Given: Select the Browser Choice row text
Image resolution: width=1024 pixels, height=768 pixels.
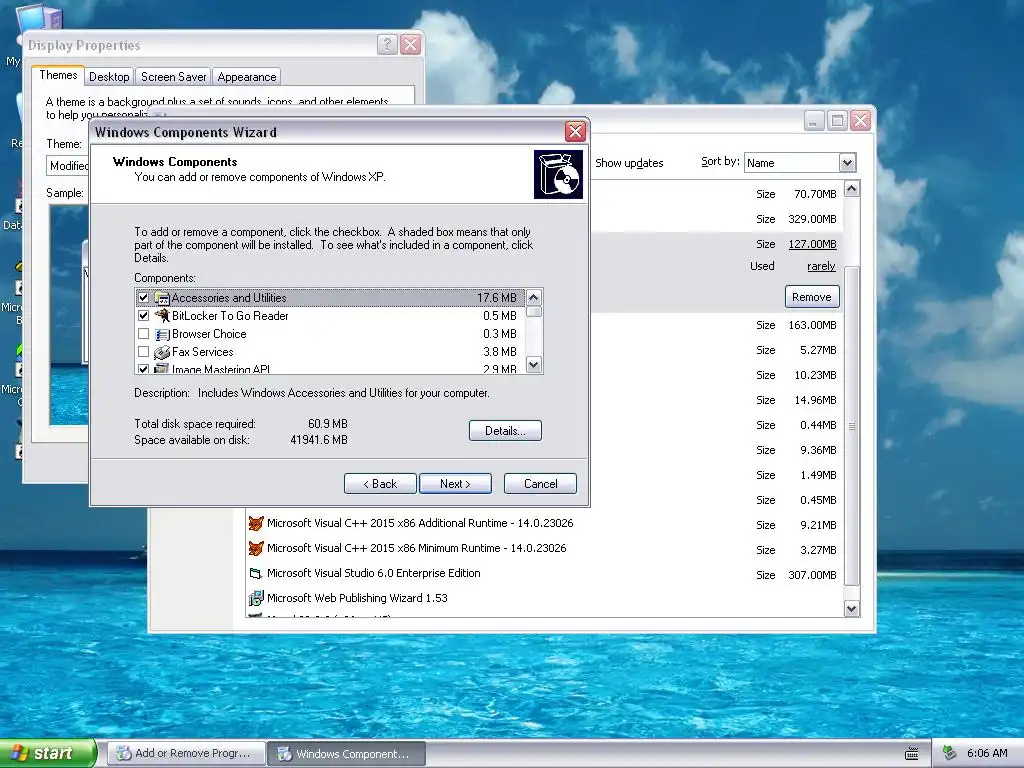Looking at the screenshot, I should tap(209, 334).
